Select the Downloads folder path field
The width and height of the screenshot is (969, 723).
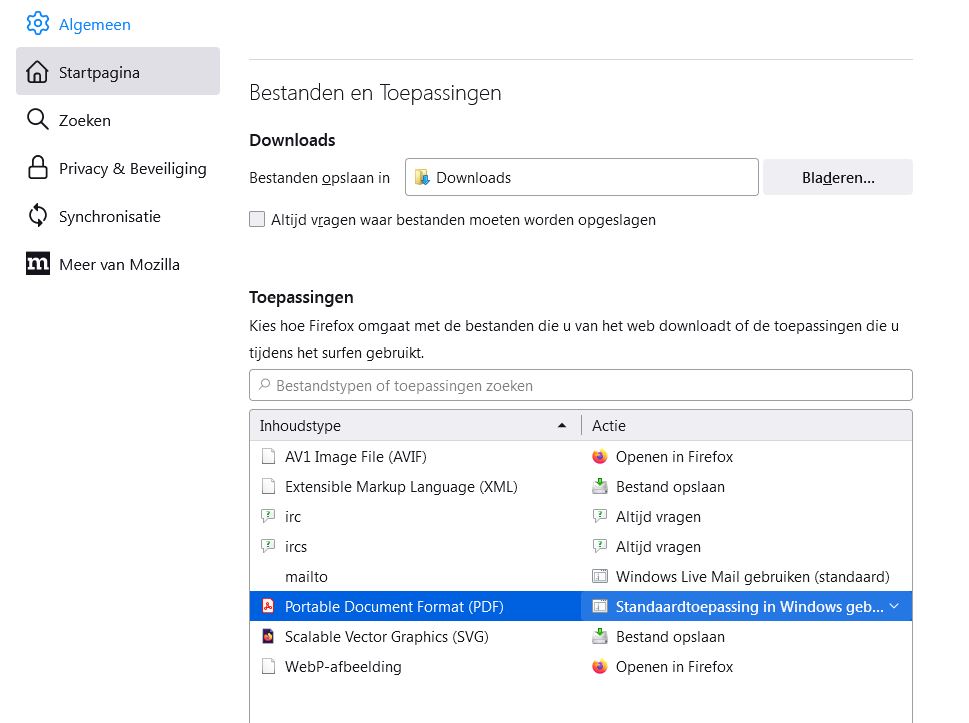(x=581, y=177)
